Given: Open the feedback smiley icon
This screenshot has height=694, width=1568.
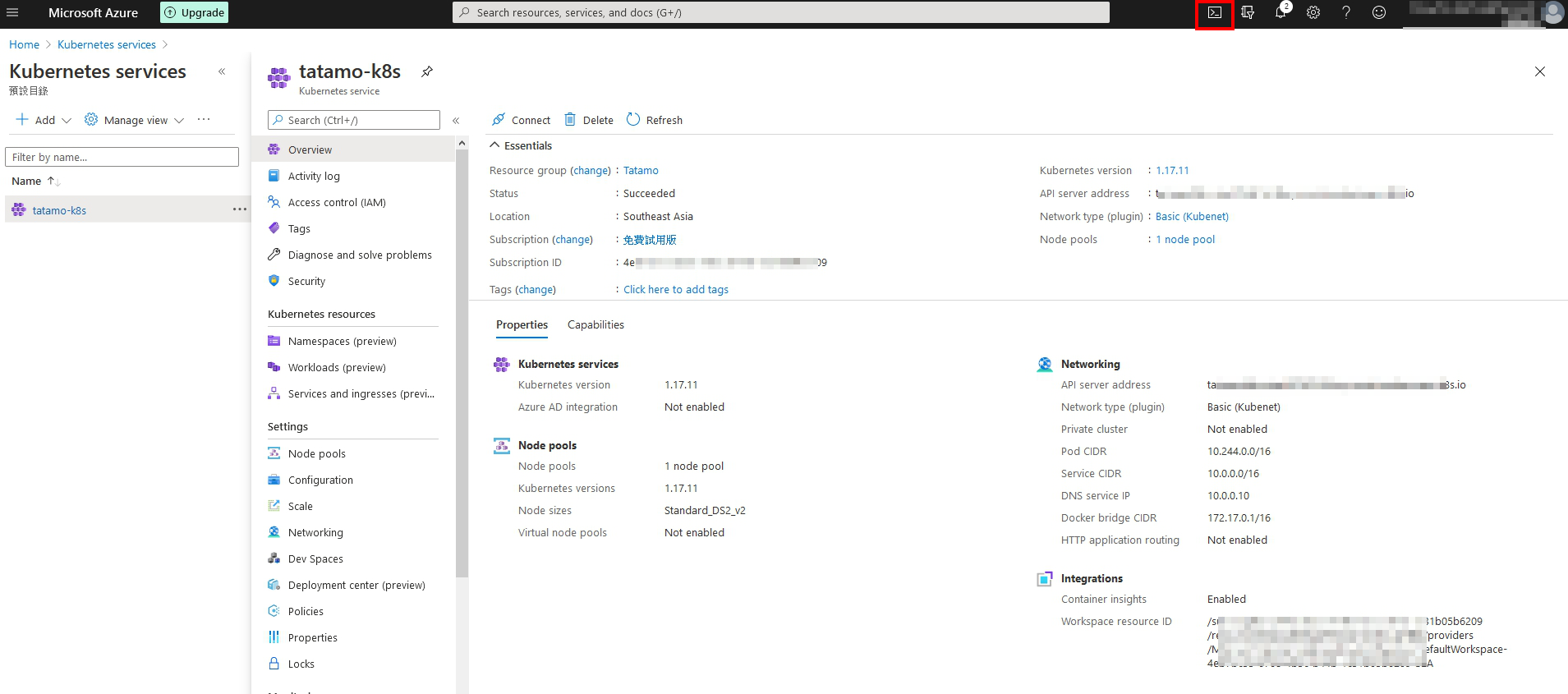Looking at the screenshot, I should click(1379, 12).
